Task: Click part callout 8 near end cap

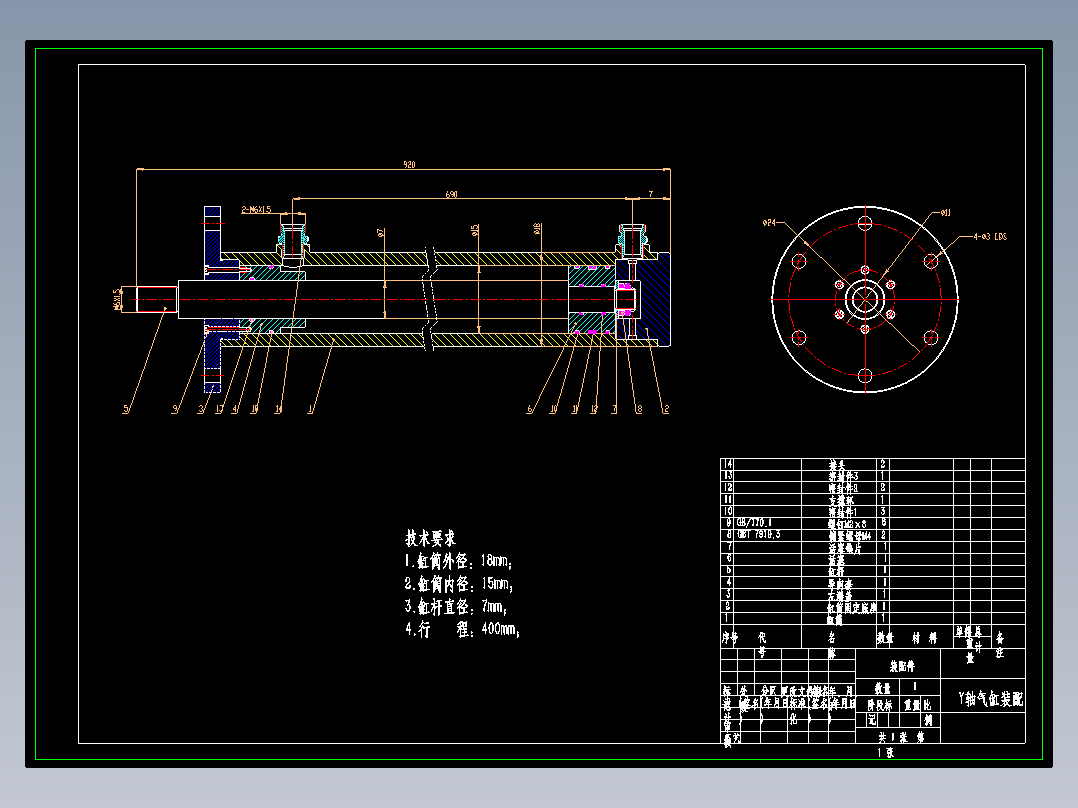Action: (639, 409)
